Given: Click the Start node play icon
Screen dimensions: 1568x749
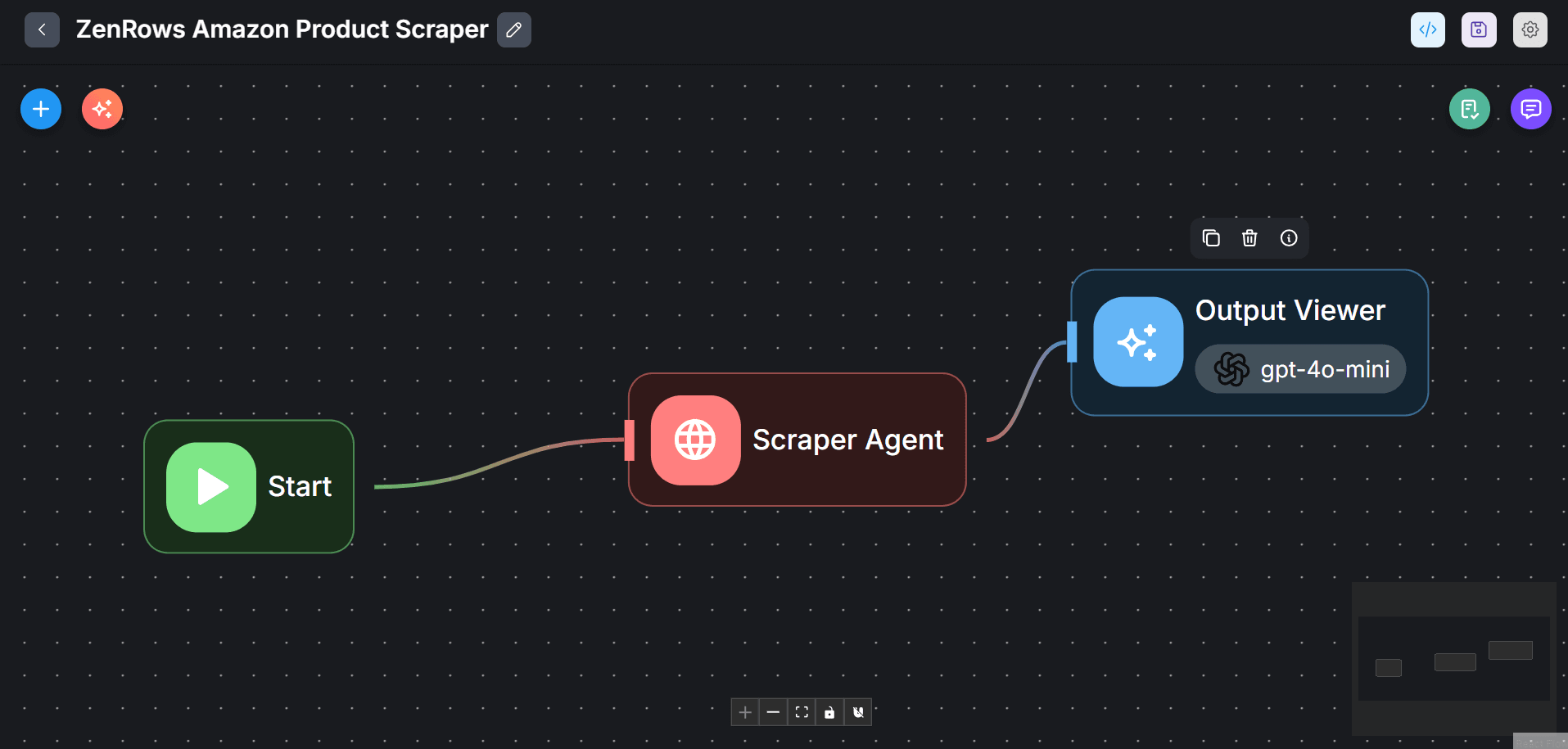Looking at the screenshot, I should click(x=211, y=487).
